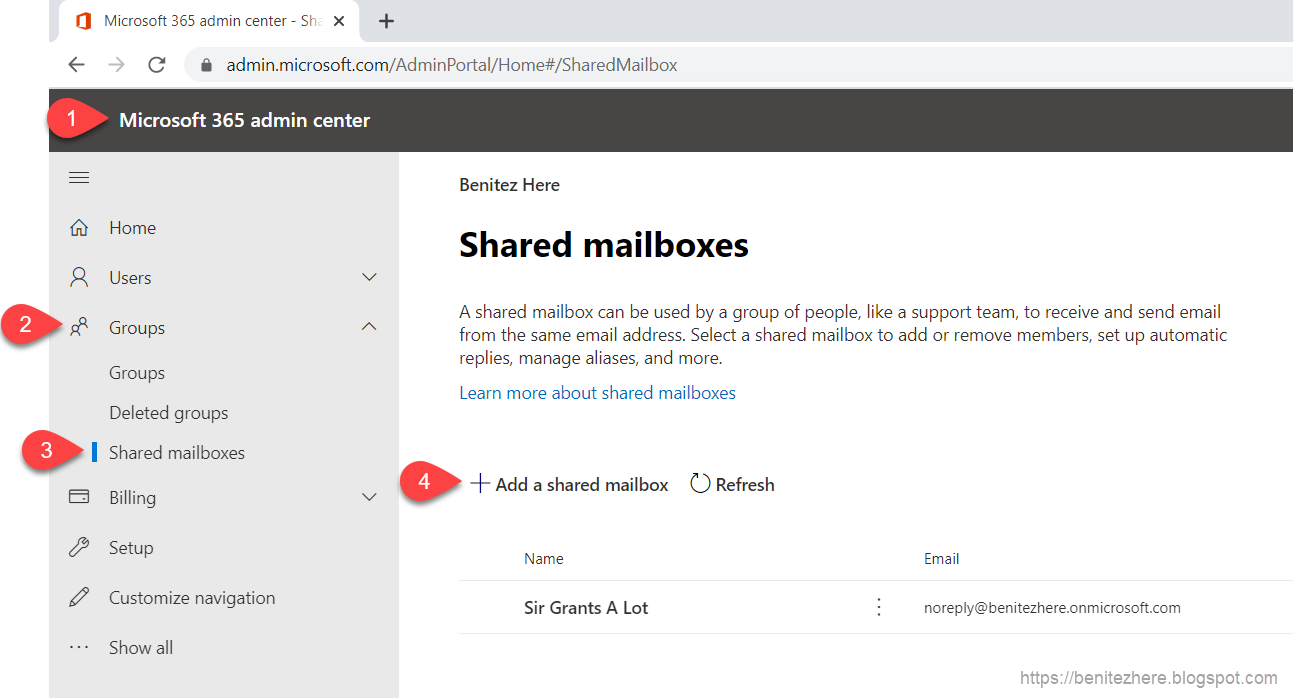The width and height of the screenshot is (1294, 698).
Task: Open actions menu for Sir Grants A Lot
Action: [878, 606]
